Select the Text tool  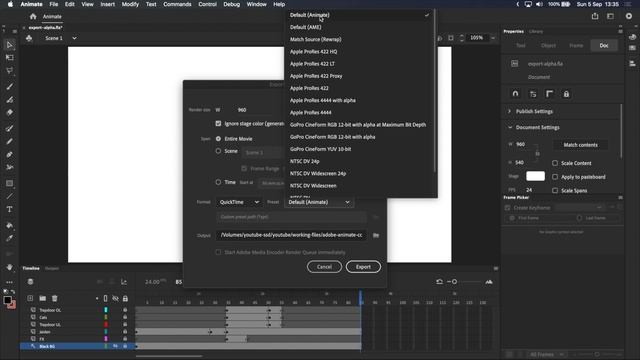click(9, 209)
